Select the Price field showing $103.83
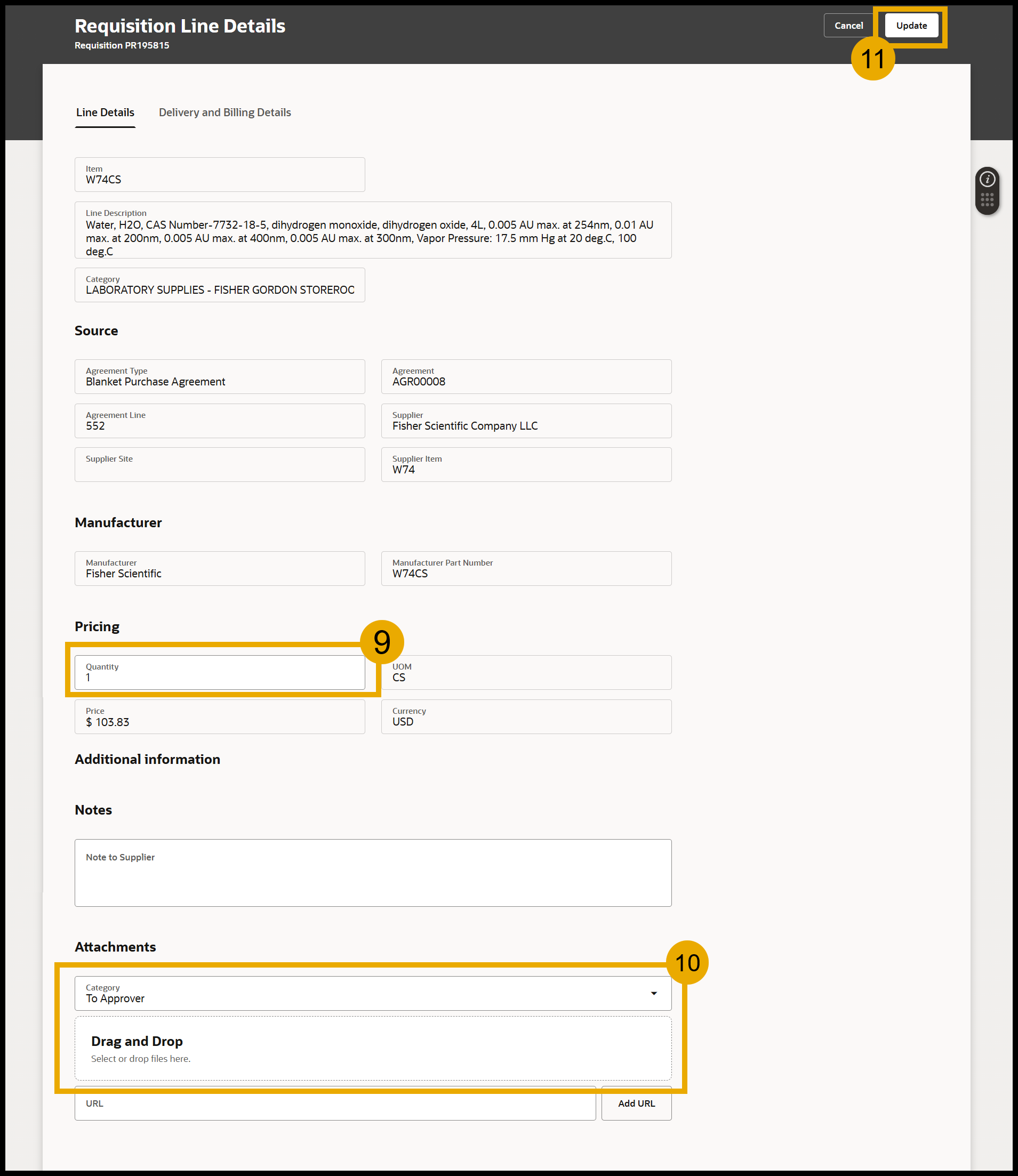Screen dimensions: 1018x1176 [x=220, y=716]
